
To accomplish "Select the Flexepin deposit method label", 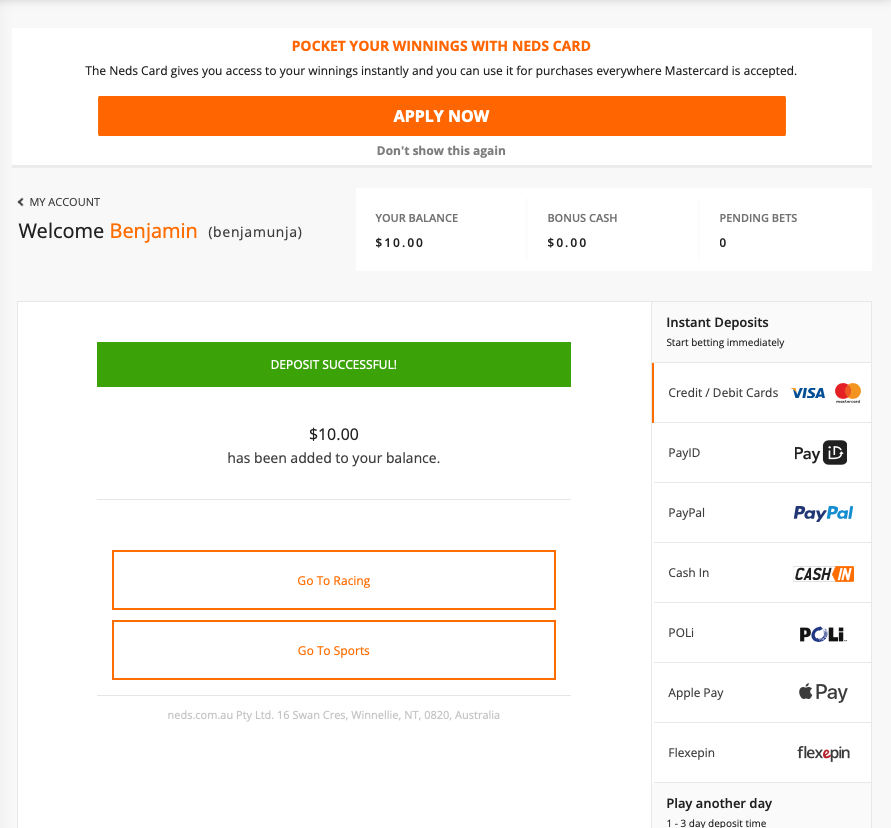I will (692, 753).
